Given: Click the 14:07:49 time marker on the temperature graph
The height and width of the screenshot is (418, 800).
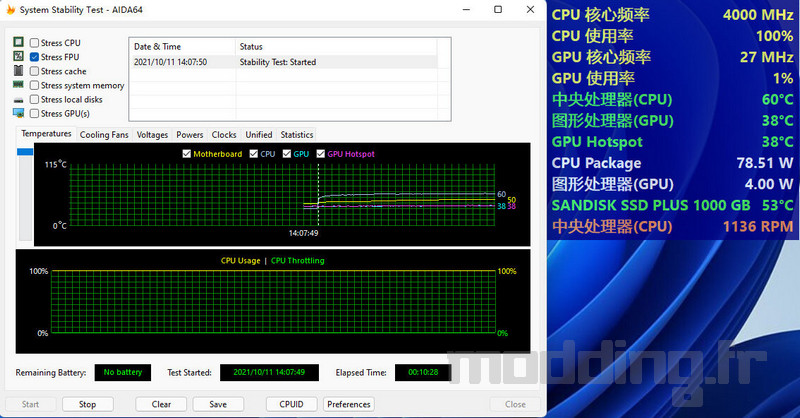Looking at the screenshot, I should coord(304,233).
